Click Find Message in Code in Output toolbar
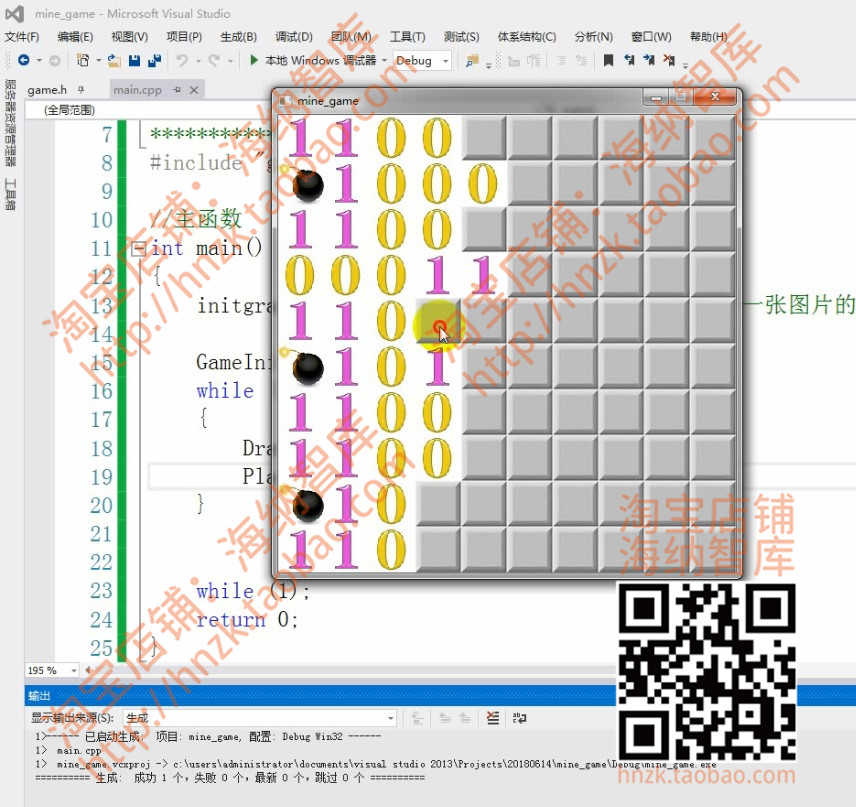856x807 pixels. (x=418, y=718)
